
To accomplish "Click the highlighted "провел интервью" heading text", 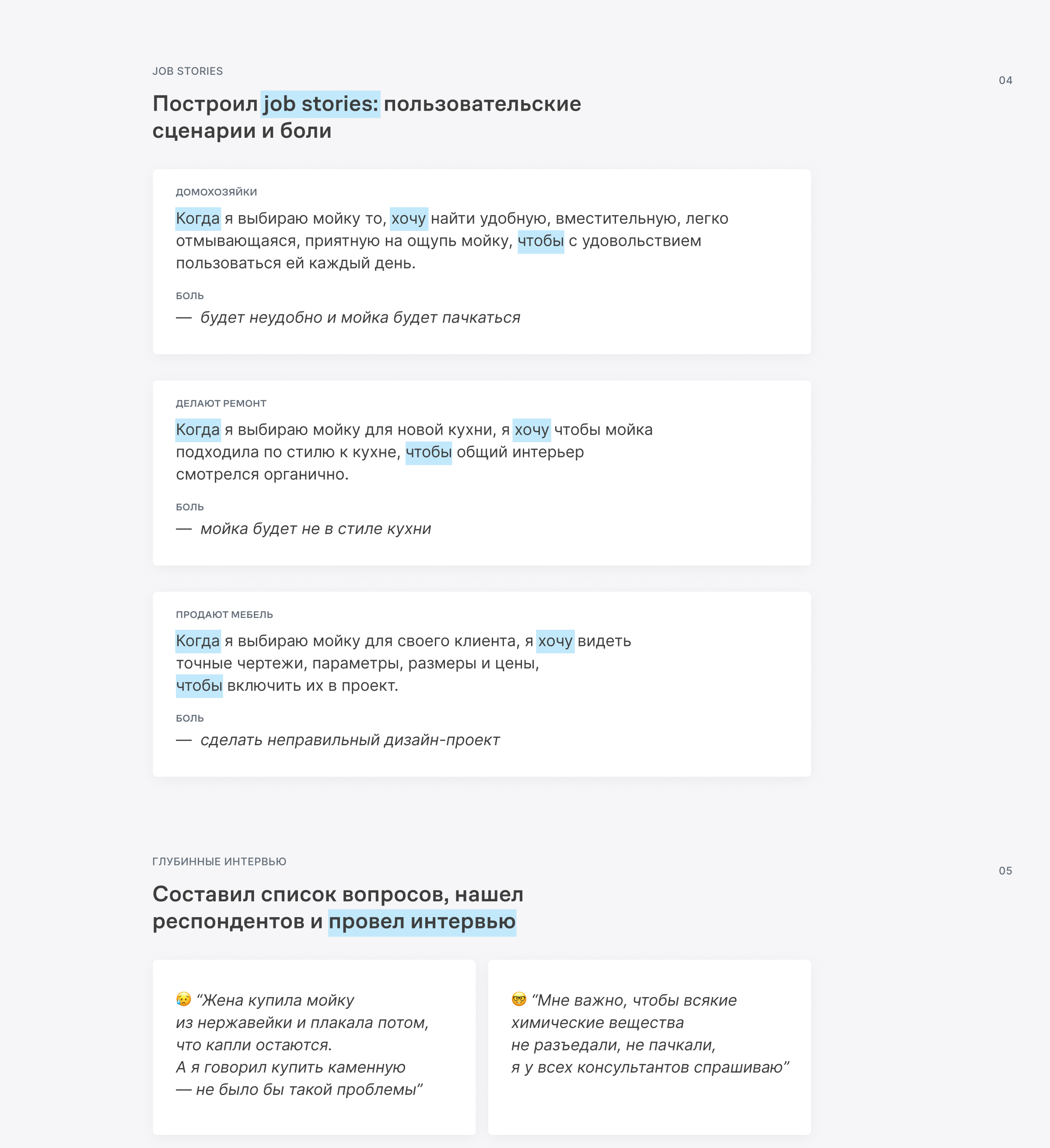I will [x=422, y=921].
